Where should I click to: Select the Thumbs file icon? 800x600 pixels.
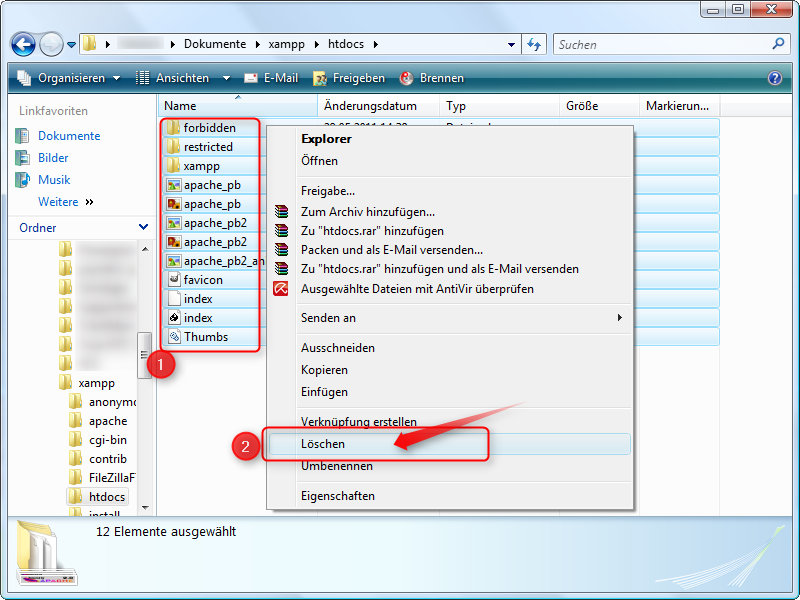174,337
